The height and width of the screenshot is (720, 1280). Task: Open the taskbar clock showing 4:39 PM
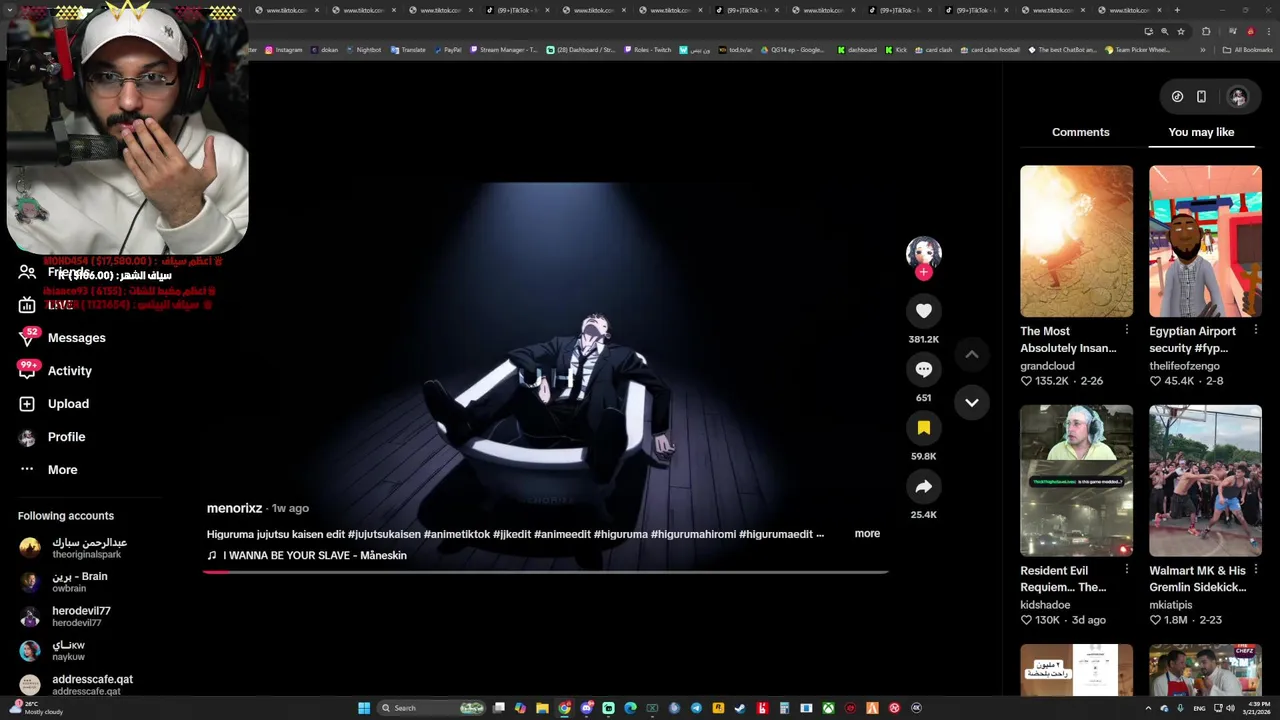[x=1257, y=708]
